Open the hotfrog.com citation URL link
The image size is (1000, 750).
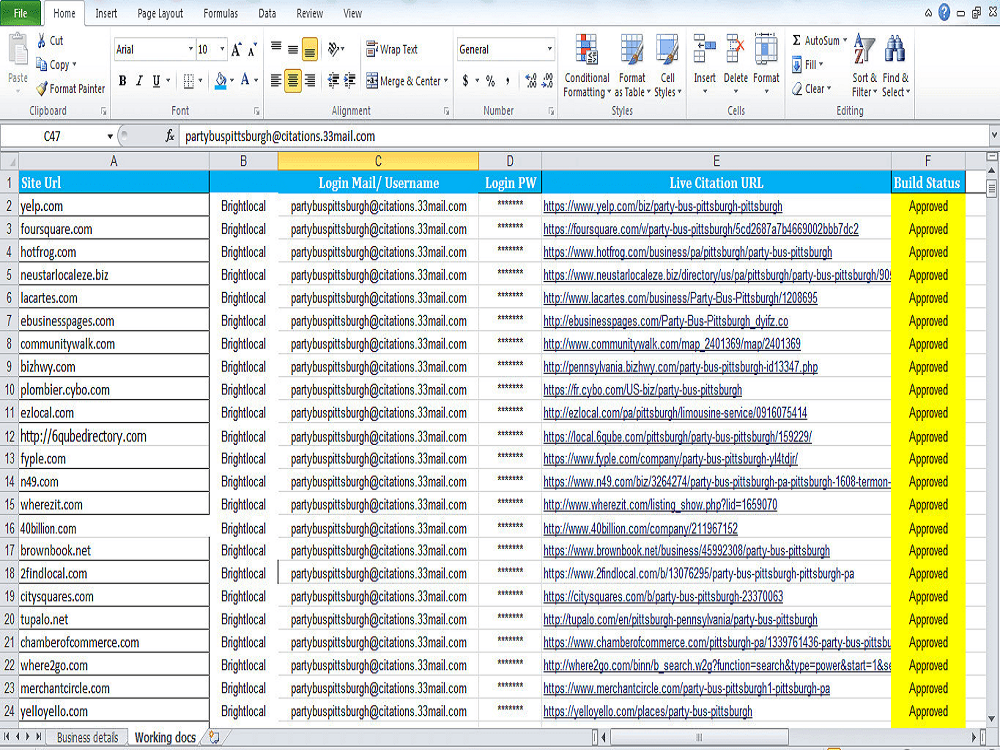(688, 252)
